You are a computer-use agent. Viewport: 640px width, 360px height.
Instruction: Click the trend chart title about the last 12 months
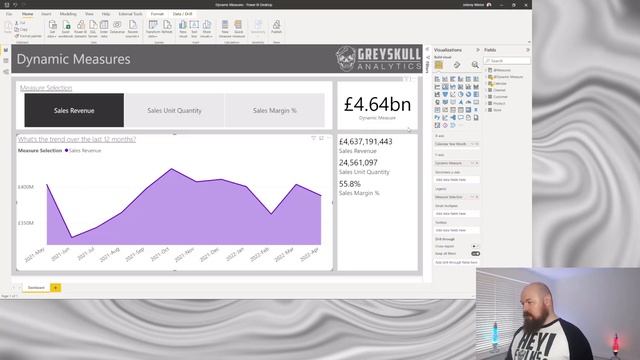point(77,139)
